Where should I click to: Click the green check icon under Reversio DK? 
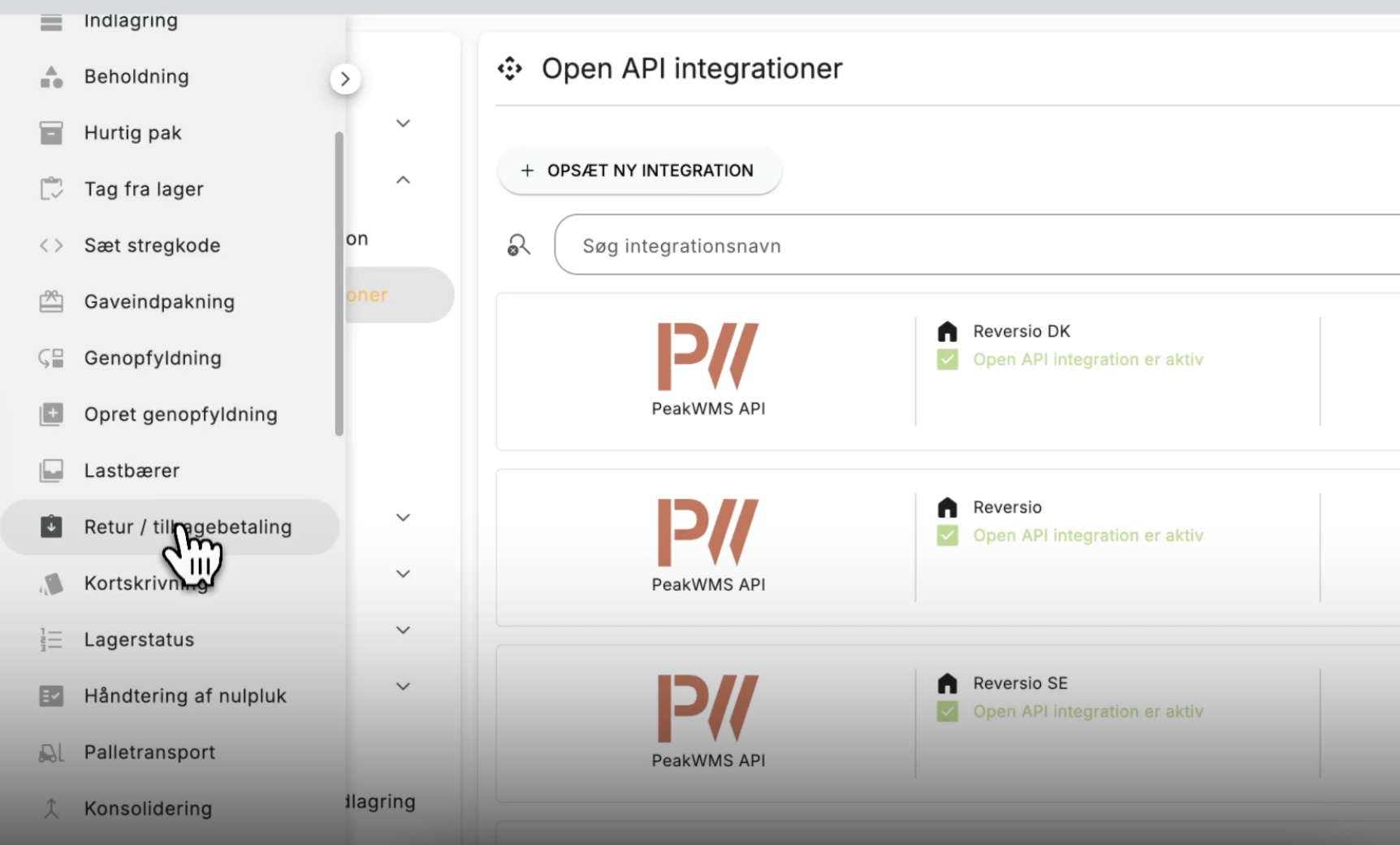point(947,359)
